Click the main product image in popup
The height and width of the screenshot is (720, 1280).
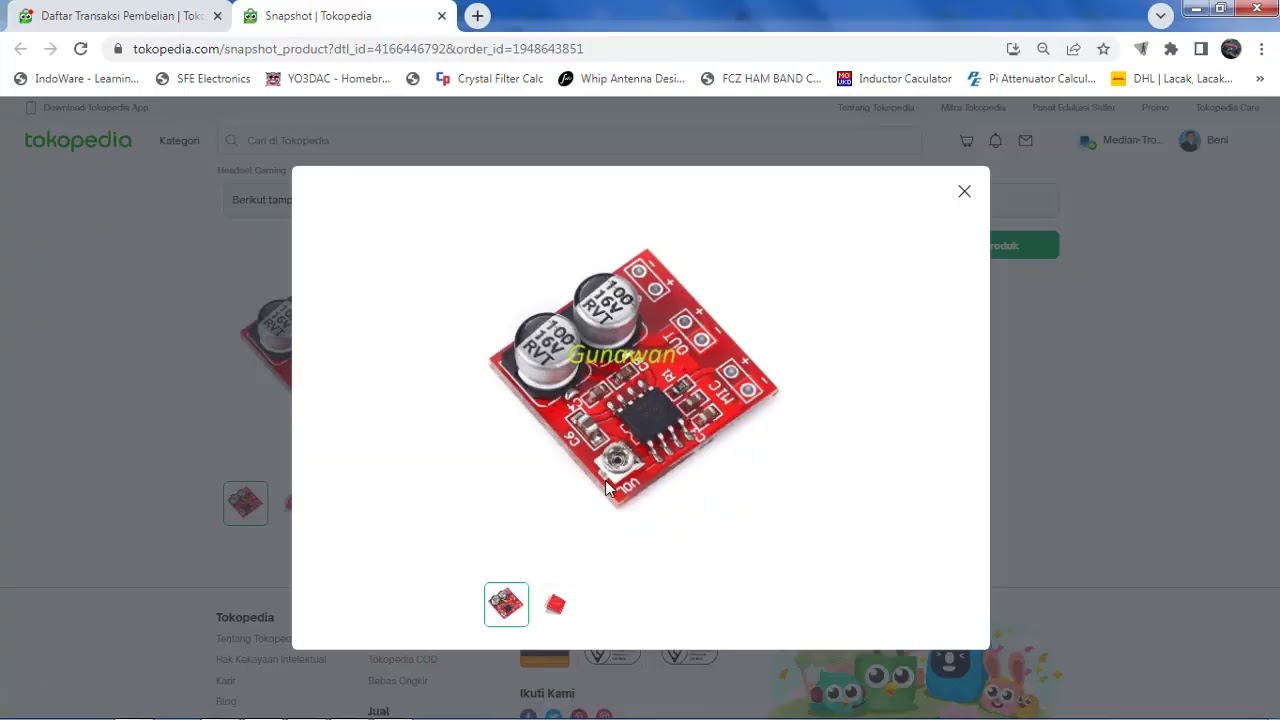[x=634, y=377]
